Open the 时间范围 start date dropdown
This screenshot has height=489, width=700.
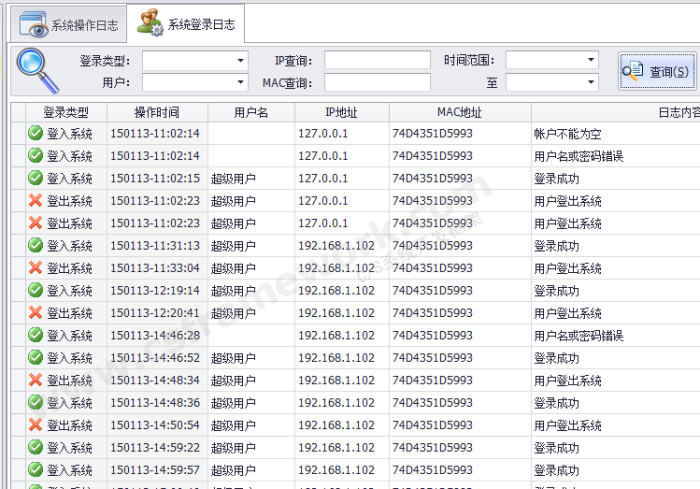coord(591,61)
